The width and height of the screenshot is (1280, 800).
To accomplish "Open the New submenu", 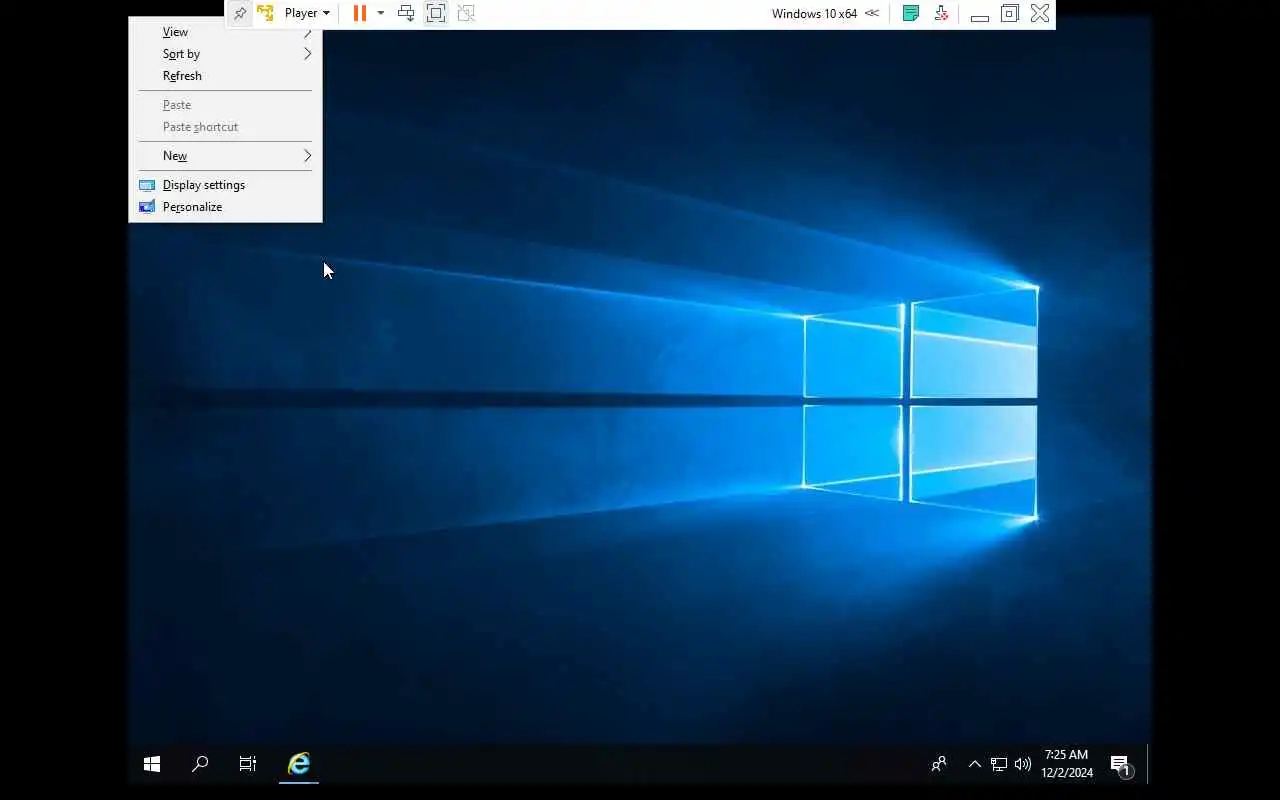I will coord(225,156).
